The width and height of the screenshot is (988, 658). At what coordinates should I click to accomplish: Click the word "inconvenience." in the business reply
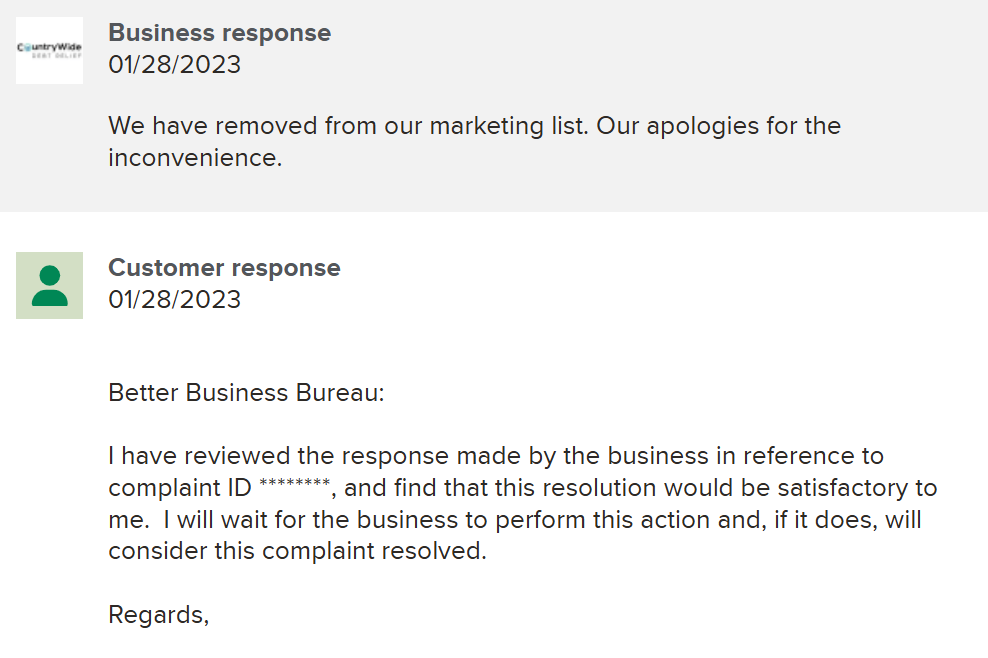coord(195,158)
